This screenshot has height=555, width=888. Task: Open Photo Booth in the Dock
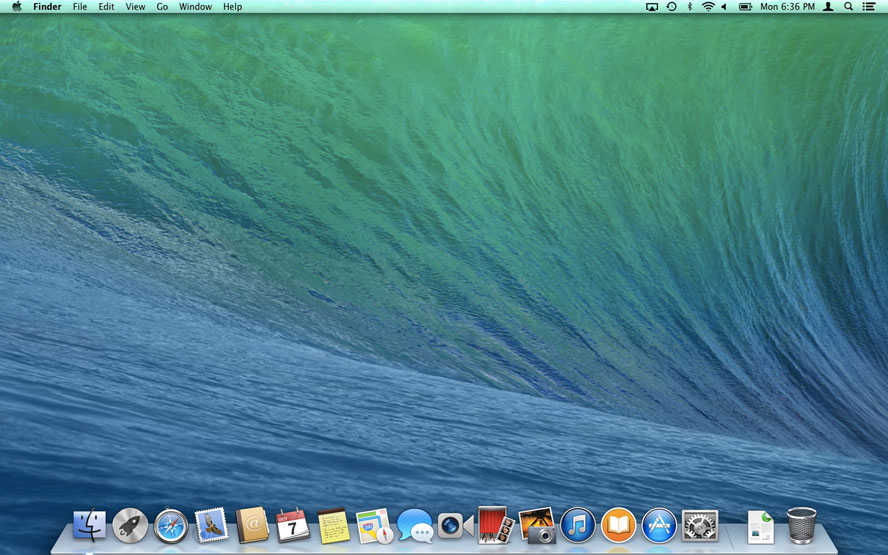(496, 524)
